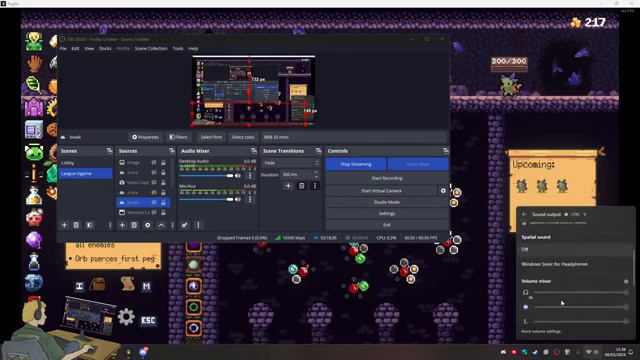Screen dimensions: 640x360
Task: Pop out the Scenes dock
Action: click(109, 151)
